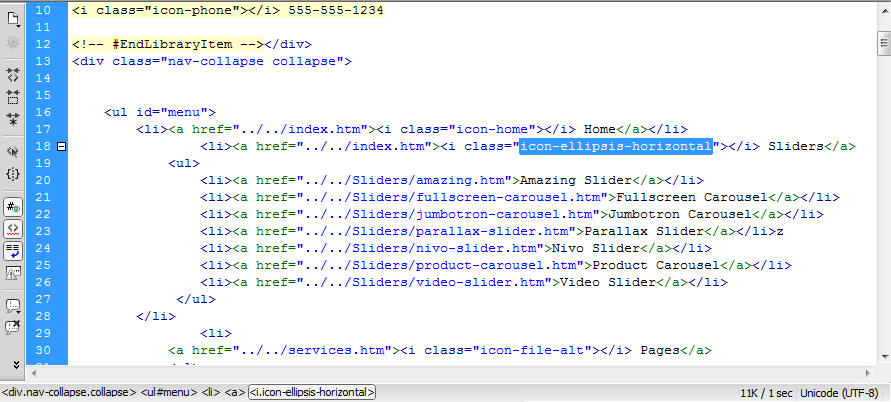Select i.icon-ellipsis-horizontal in tag selector
The width and height of the screenshot is (891, 402).
point(312,392)
